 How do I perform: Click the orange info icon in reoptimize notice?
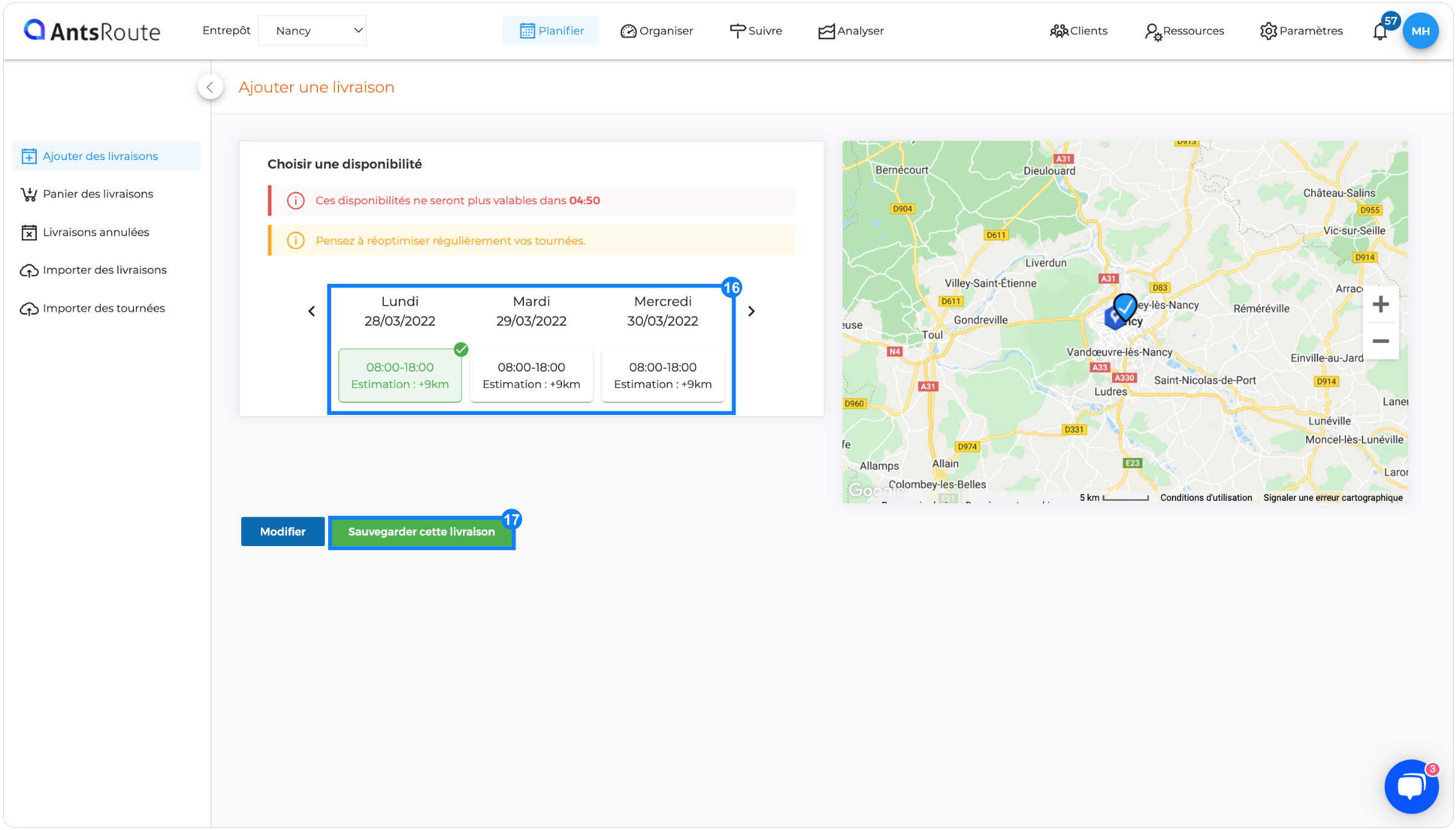tap(296, 240)
